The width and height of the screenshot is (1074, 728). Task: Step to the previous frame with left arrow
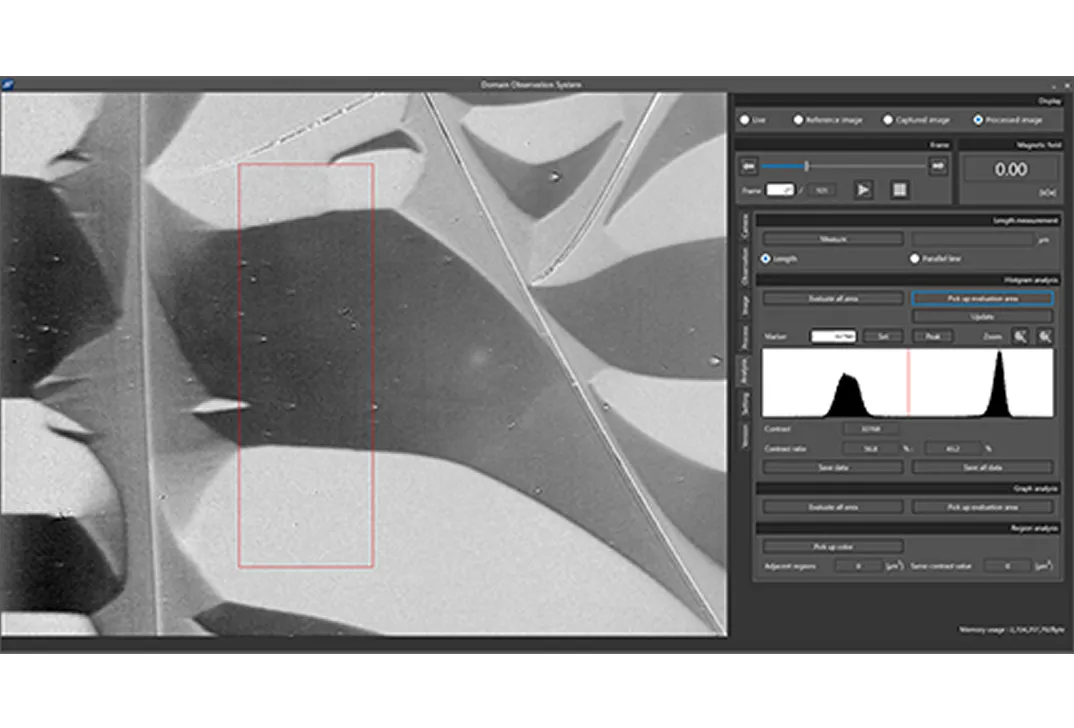(747, 166)
